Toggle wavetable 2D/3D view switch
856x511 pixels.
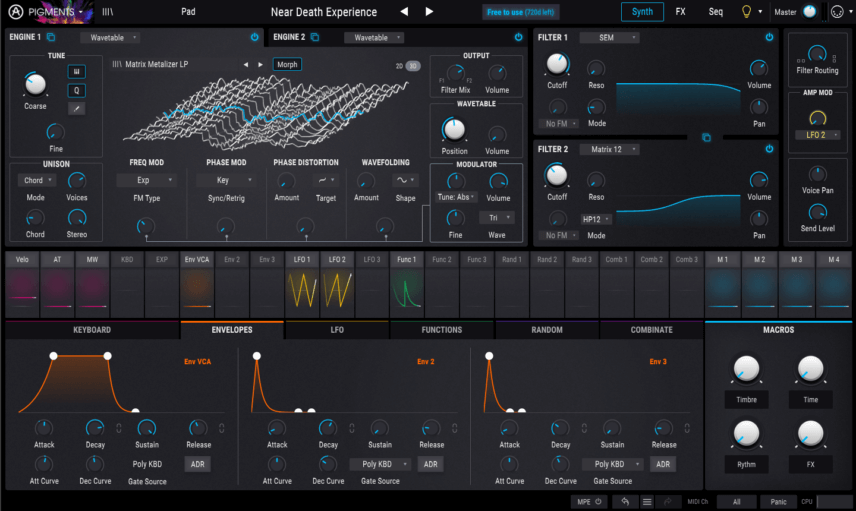(x=408, y=66)
